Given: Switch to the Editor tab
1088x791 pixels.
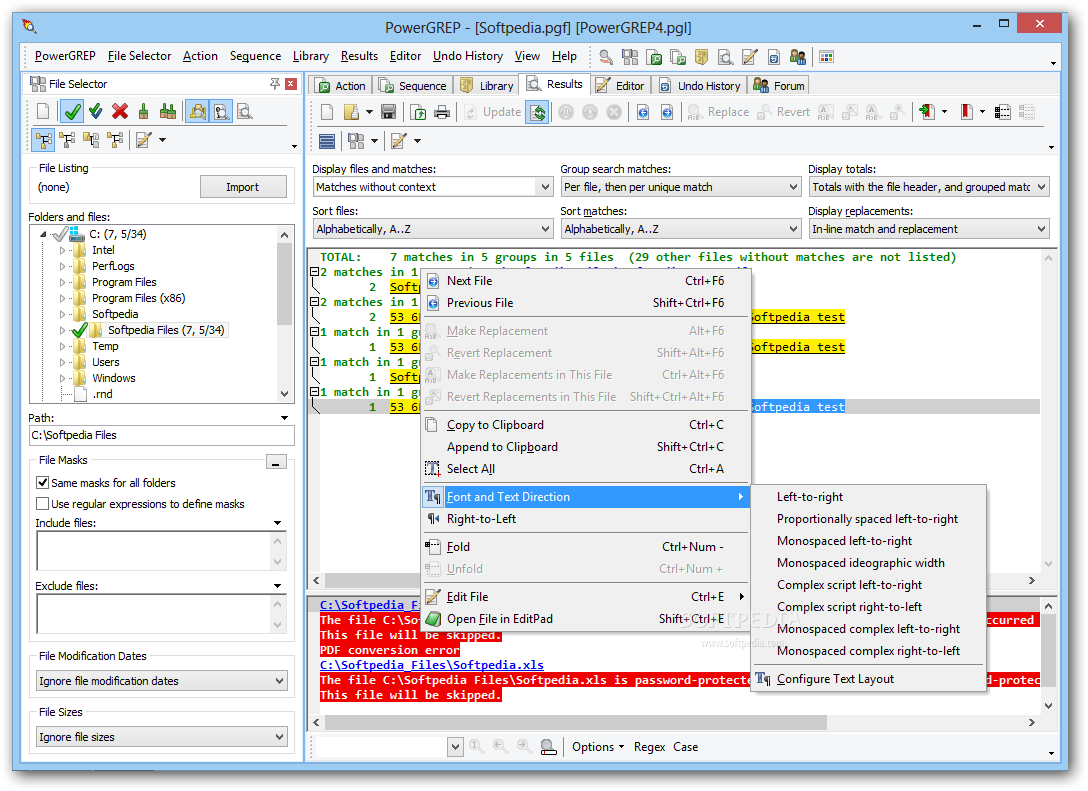Looking at the screenshot, I should (x=621, y=85).
